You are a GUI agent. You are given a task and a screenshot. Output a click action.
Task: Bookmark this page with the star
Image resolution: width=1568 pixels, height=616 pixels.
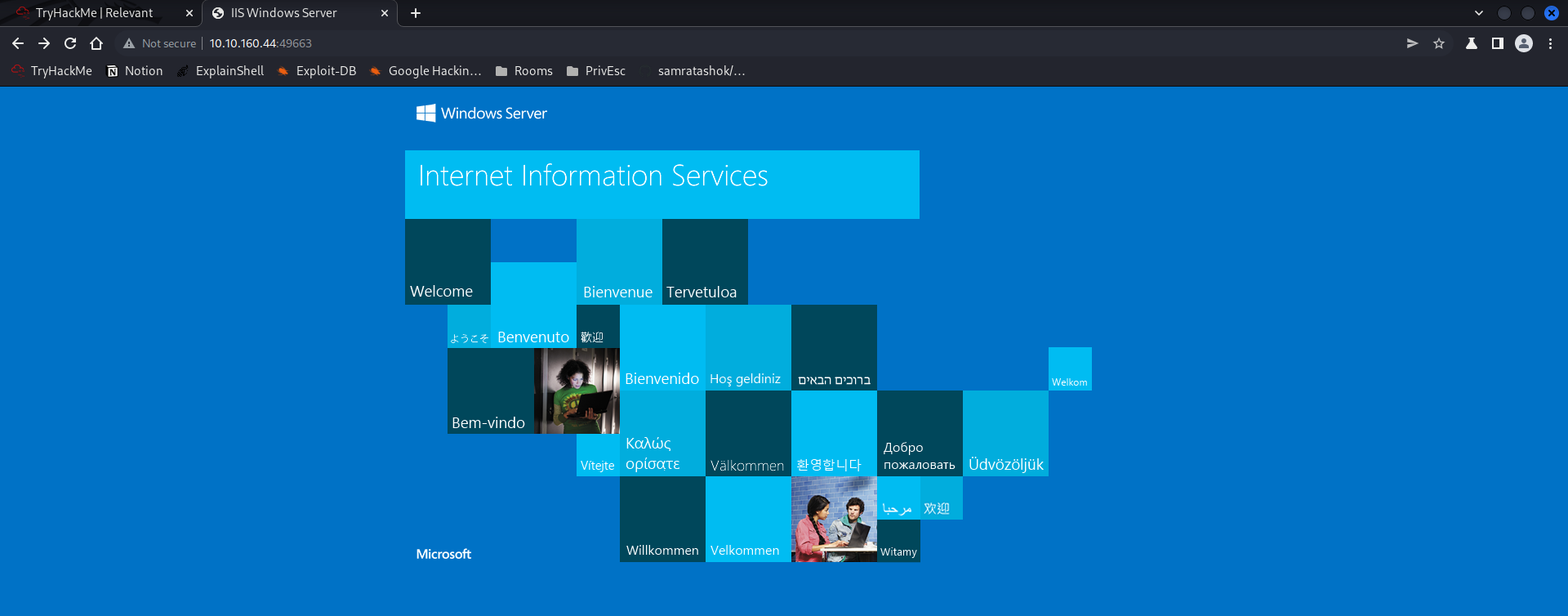[1439, 43]
